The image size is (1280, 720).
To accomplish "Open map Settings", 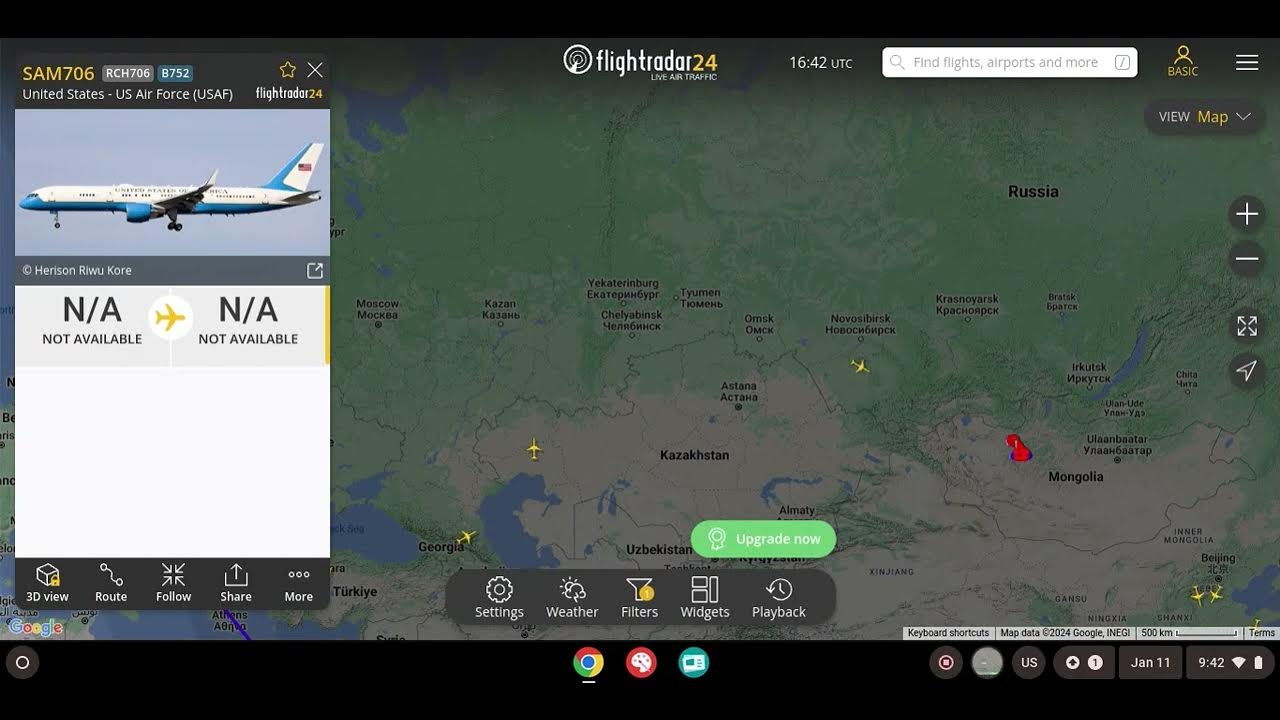I will (x=499, y=598).
